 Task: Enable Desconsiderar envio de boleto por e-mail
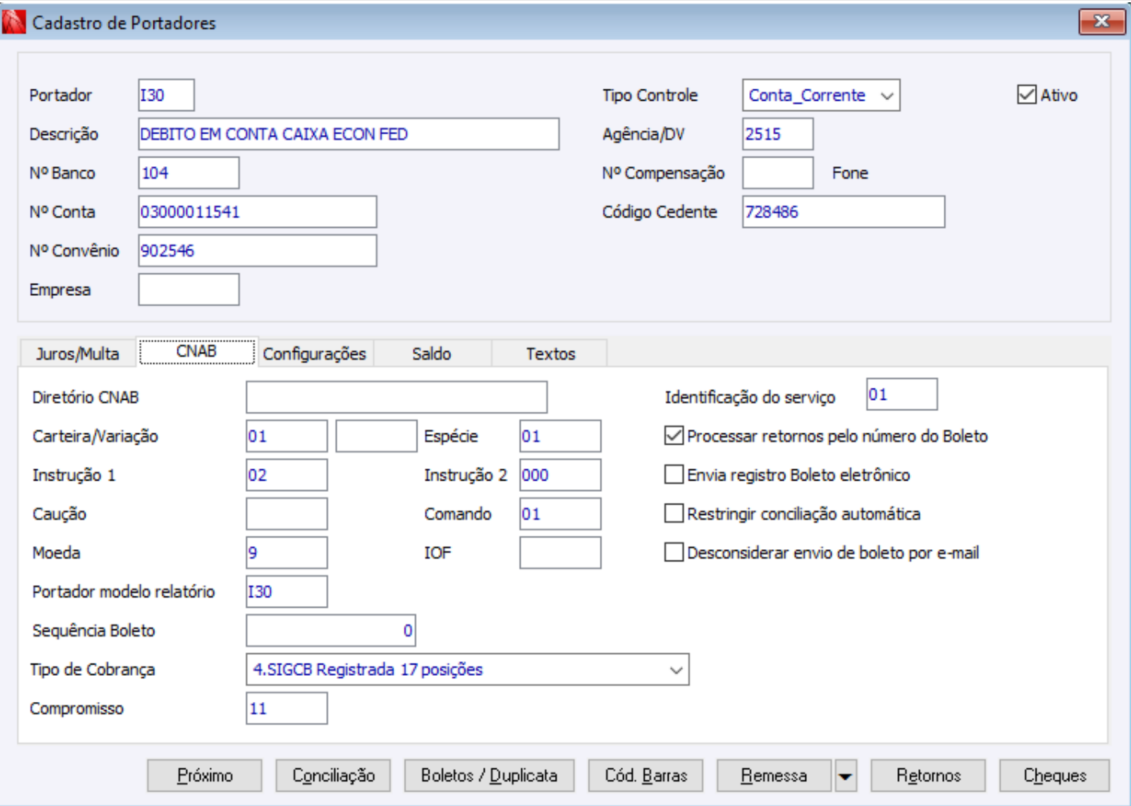tap(674, 552)
